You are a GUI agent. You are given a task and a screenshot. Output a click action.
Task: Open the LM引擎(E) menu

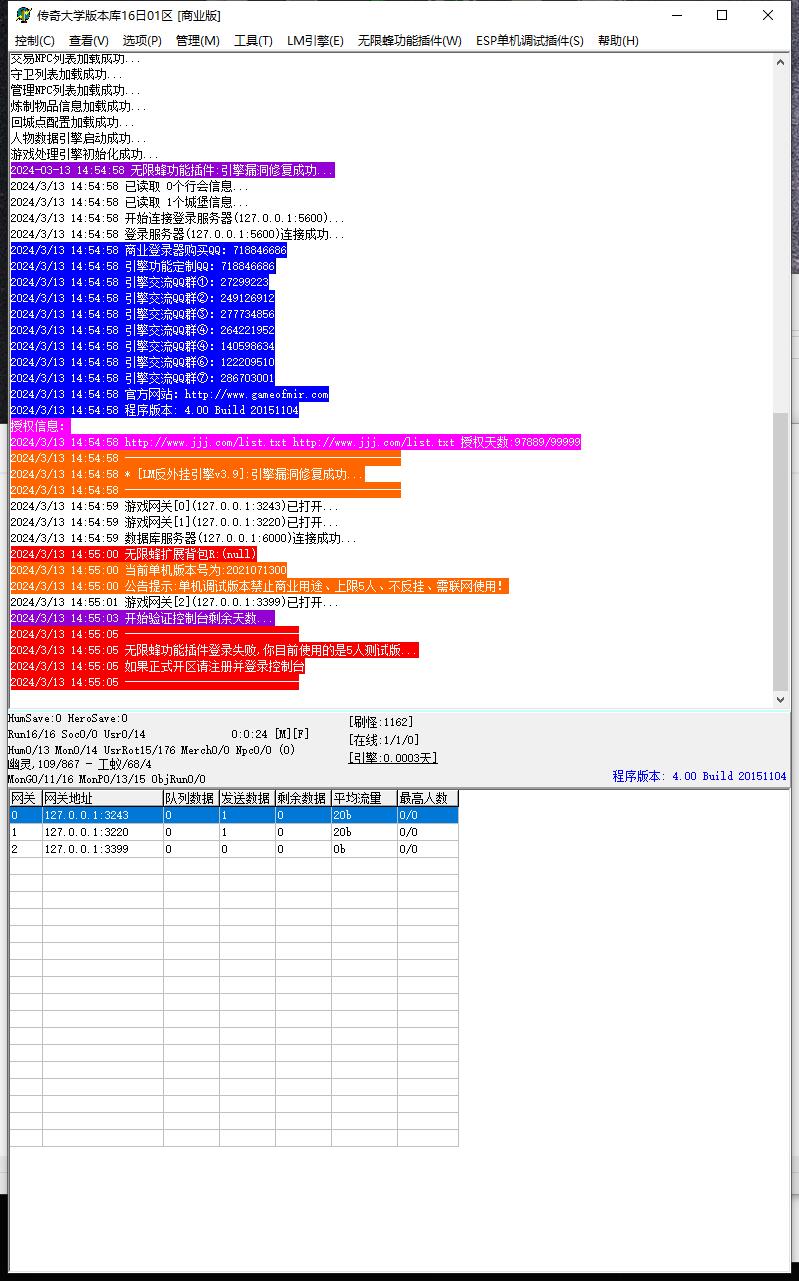(x=315, y=41)
